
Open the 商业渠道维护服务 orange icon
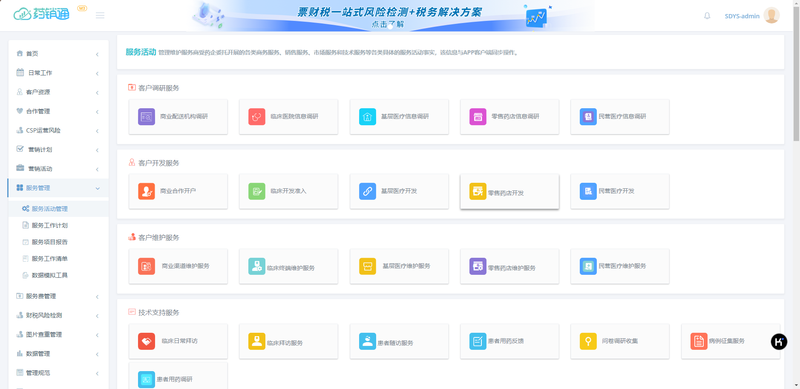146,266
